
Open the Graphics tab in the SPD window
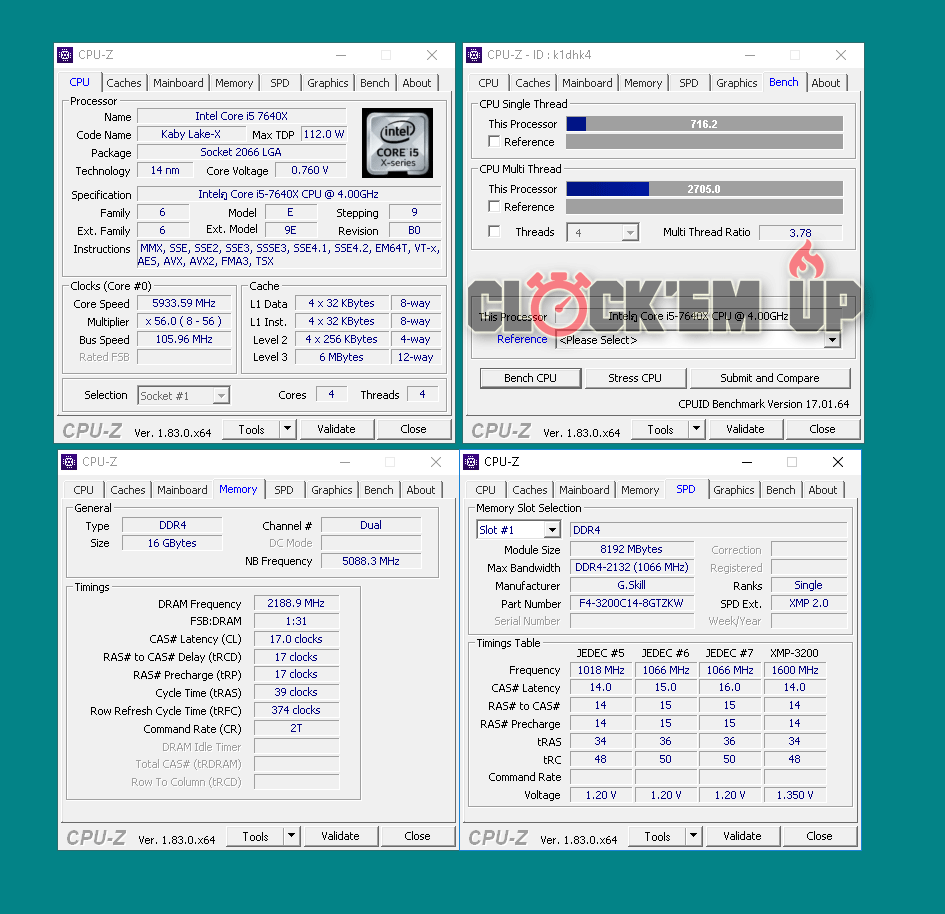(733, 490)
